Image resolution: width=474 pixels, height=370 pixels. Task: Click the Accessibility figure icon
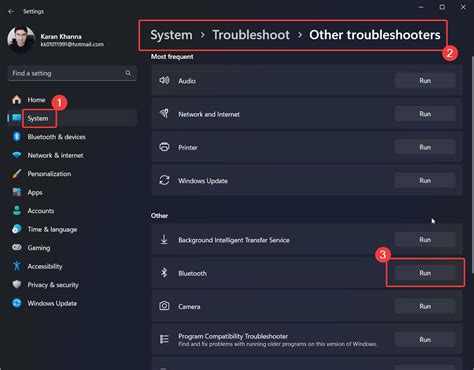(x=17, y=266)
